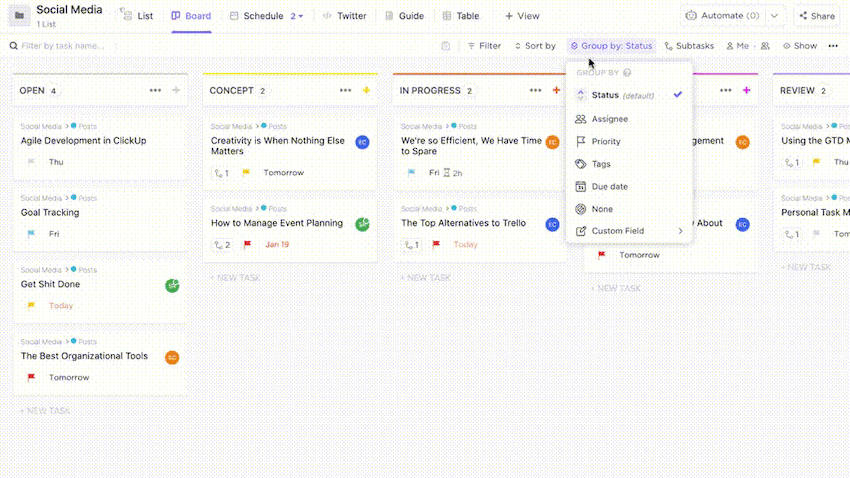Open the Schedule view tab
The image size is (850, 478).
[257, 16]
